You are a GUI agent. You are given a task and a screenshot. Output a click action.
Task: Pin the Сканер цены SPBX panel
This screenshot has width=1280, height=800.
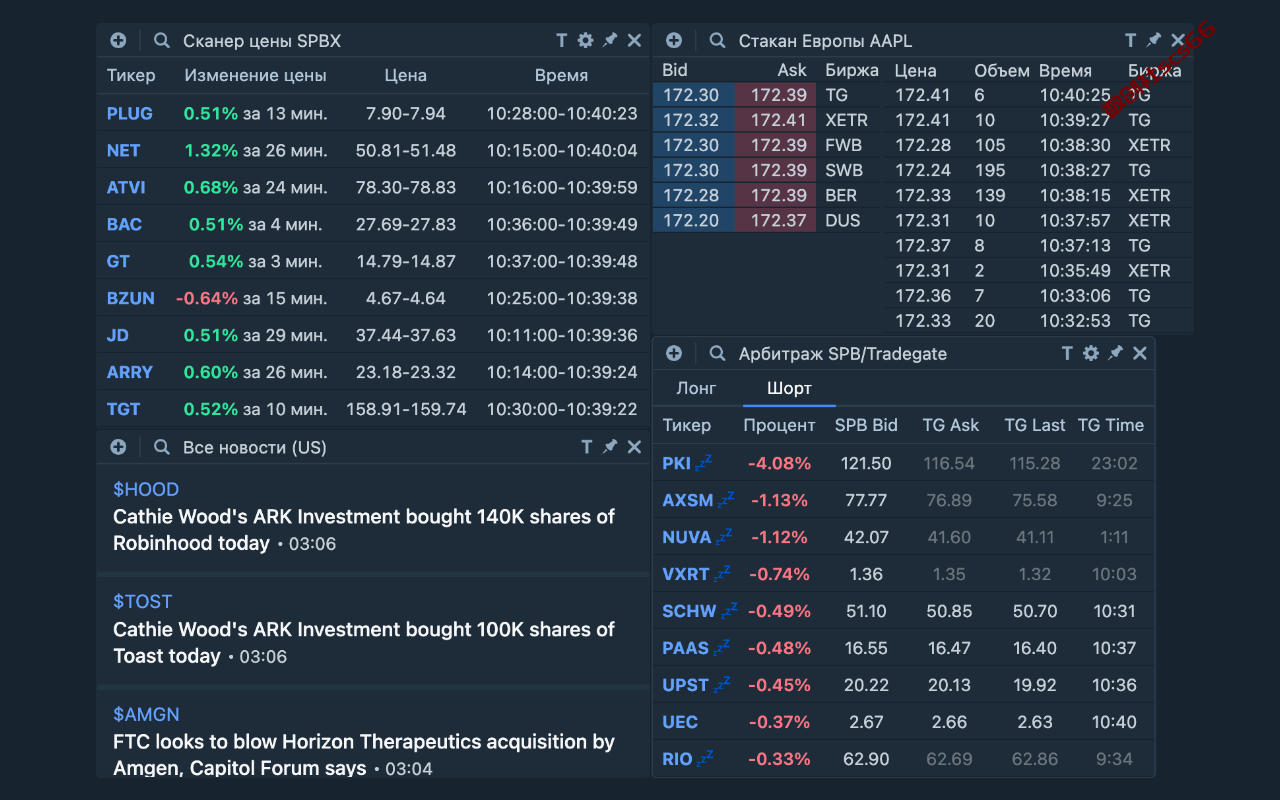click(610, 40)
